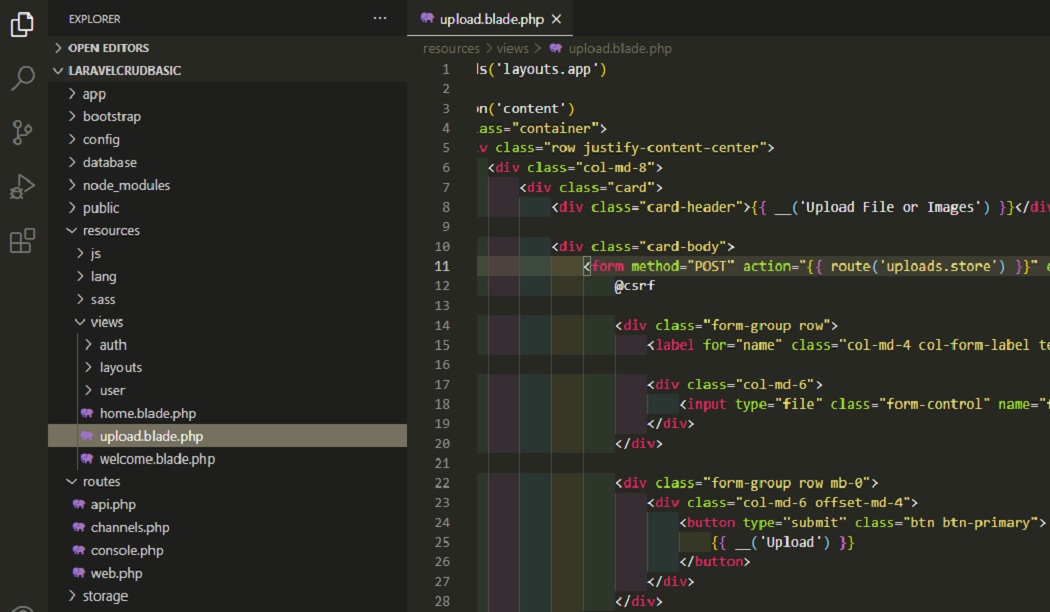Click the "card-header" class text

[694, 207]
